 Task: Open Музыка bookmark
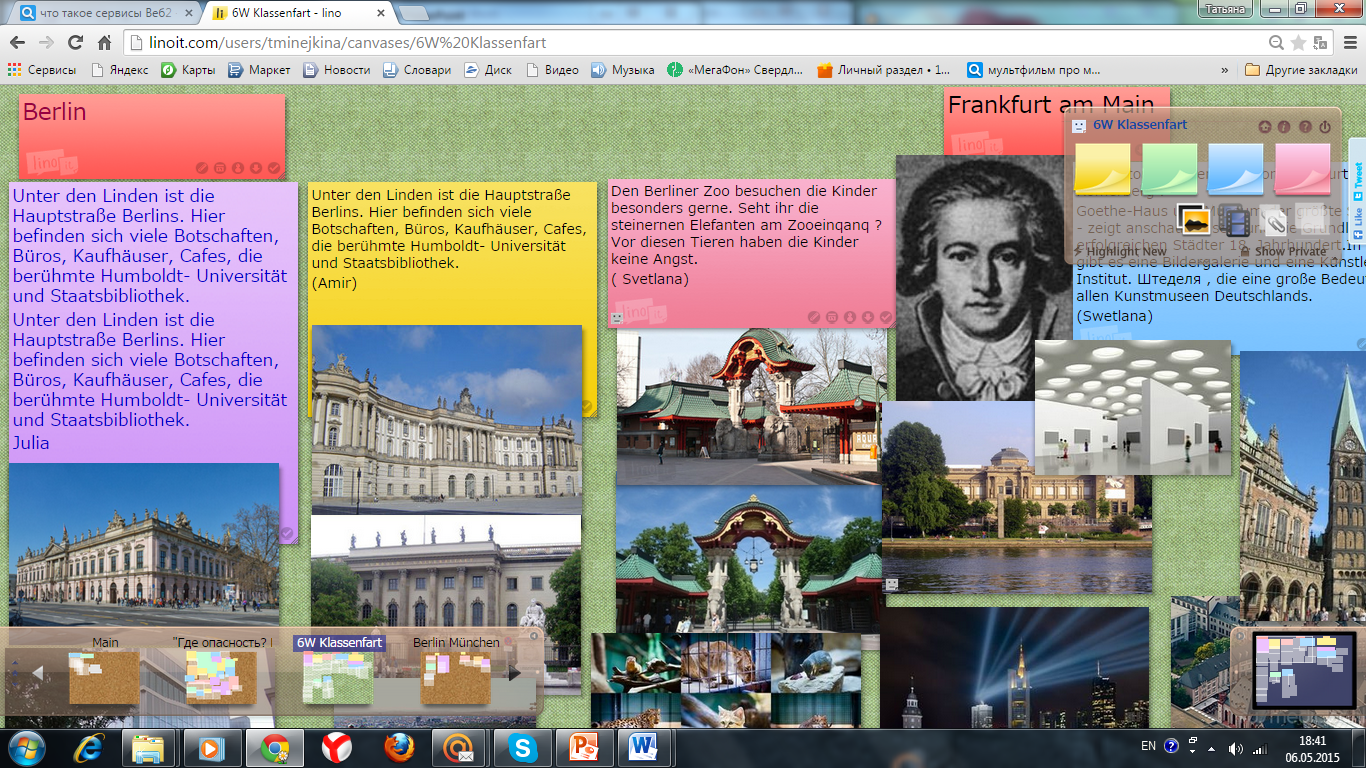(623, 70)
